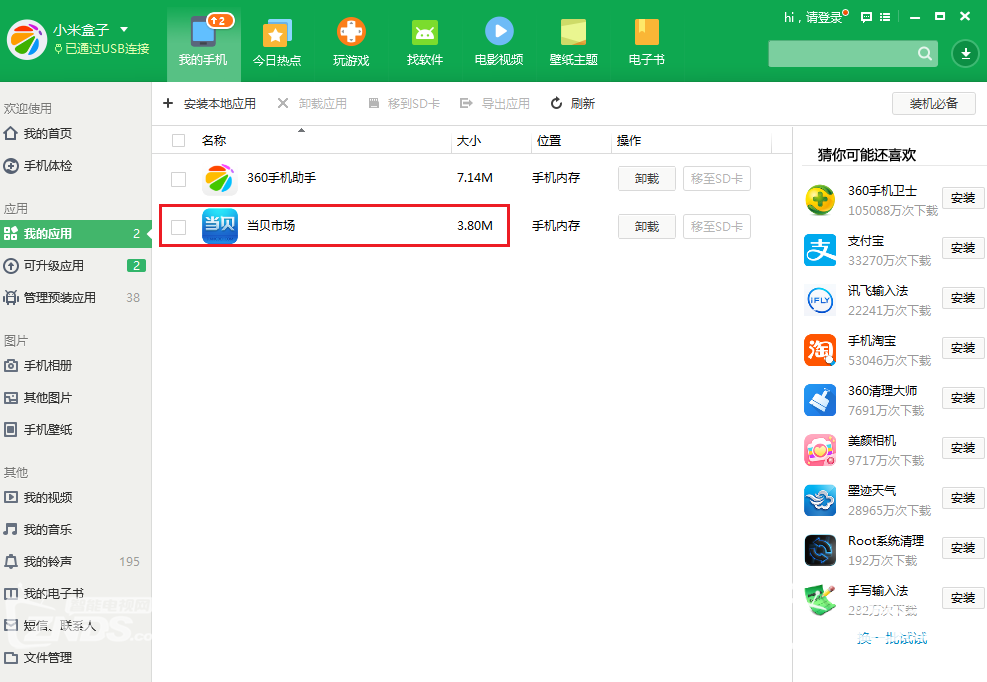Uninstall 当贝市场 with 卸载 button

[x=646, y=227]
